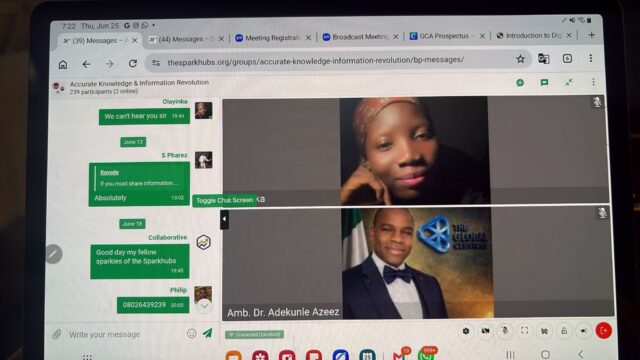Close the (44) Messages tab
Image resolution: width=640 pixels, height=360 pixels.
[221, 39]
